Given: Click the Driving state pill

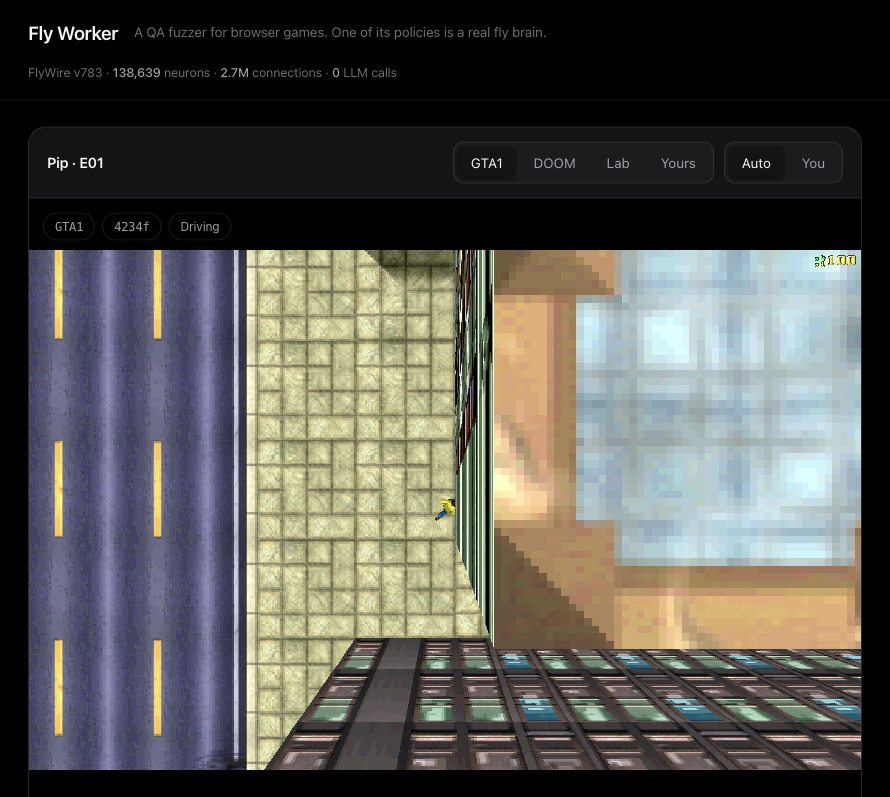Looking at the screenshot, I should click(x=200, y=226).
